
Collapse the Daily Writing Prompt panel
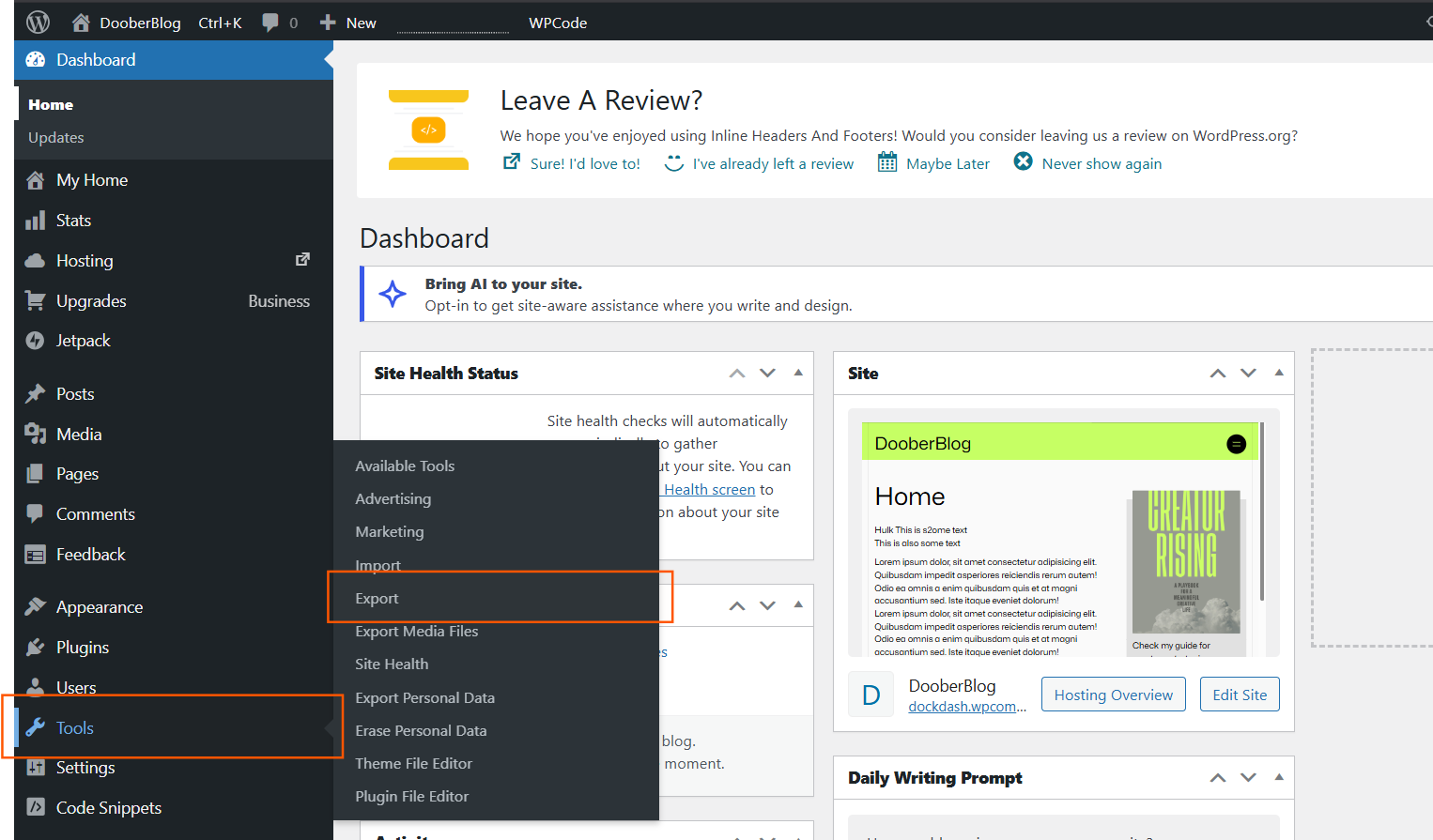pos(1279,777)
